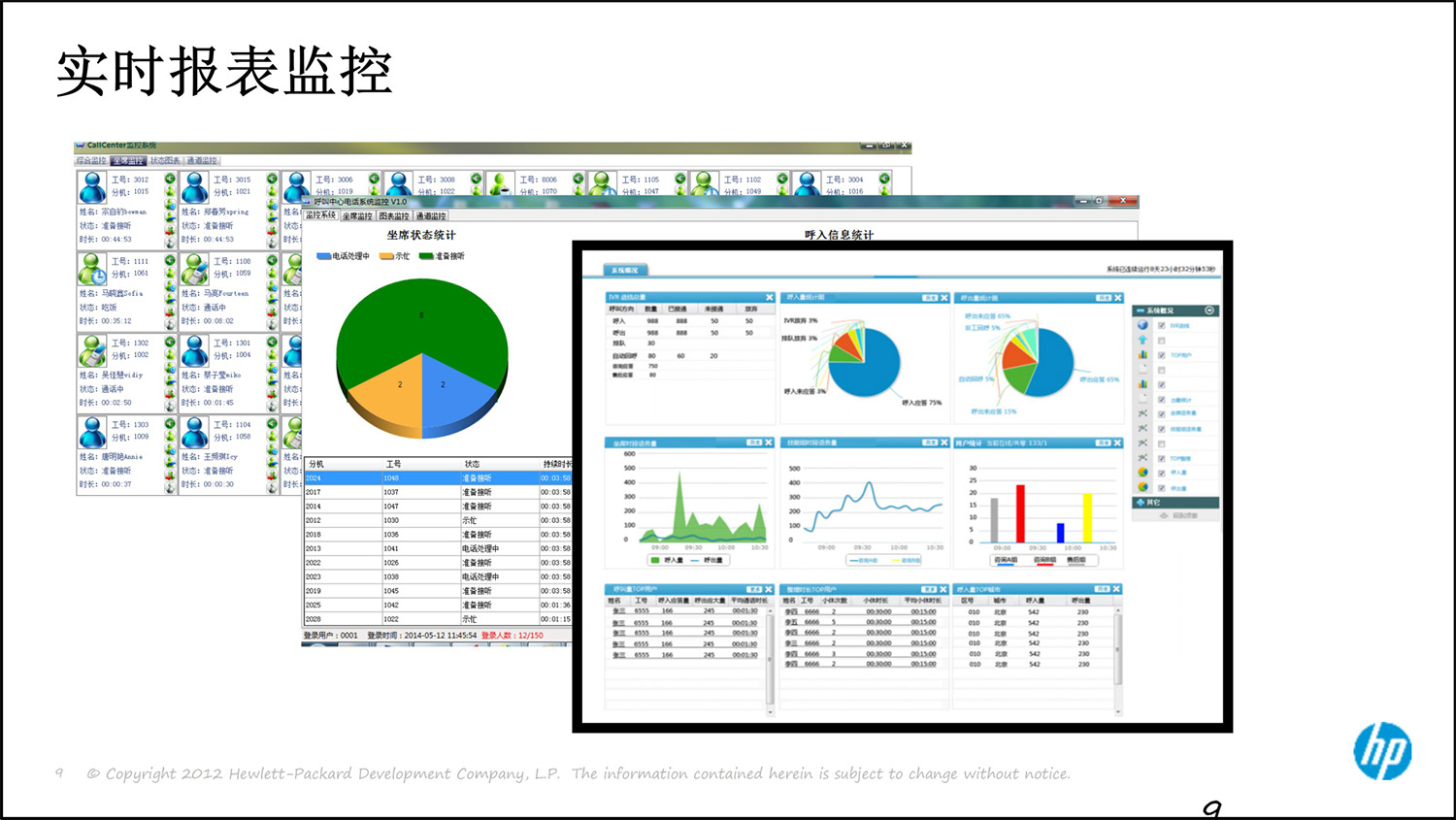
Task: Click the 分机 column header to sort
Action: (x=316, y=464)
